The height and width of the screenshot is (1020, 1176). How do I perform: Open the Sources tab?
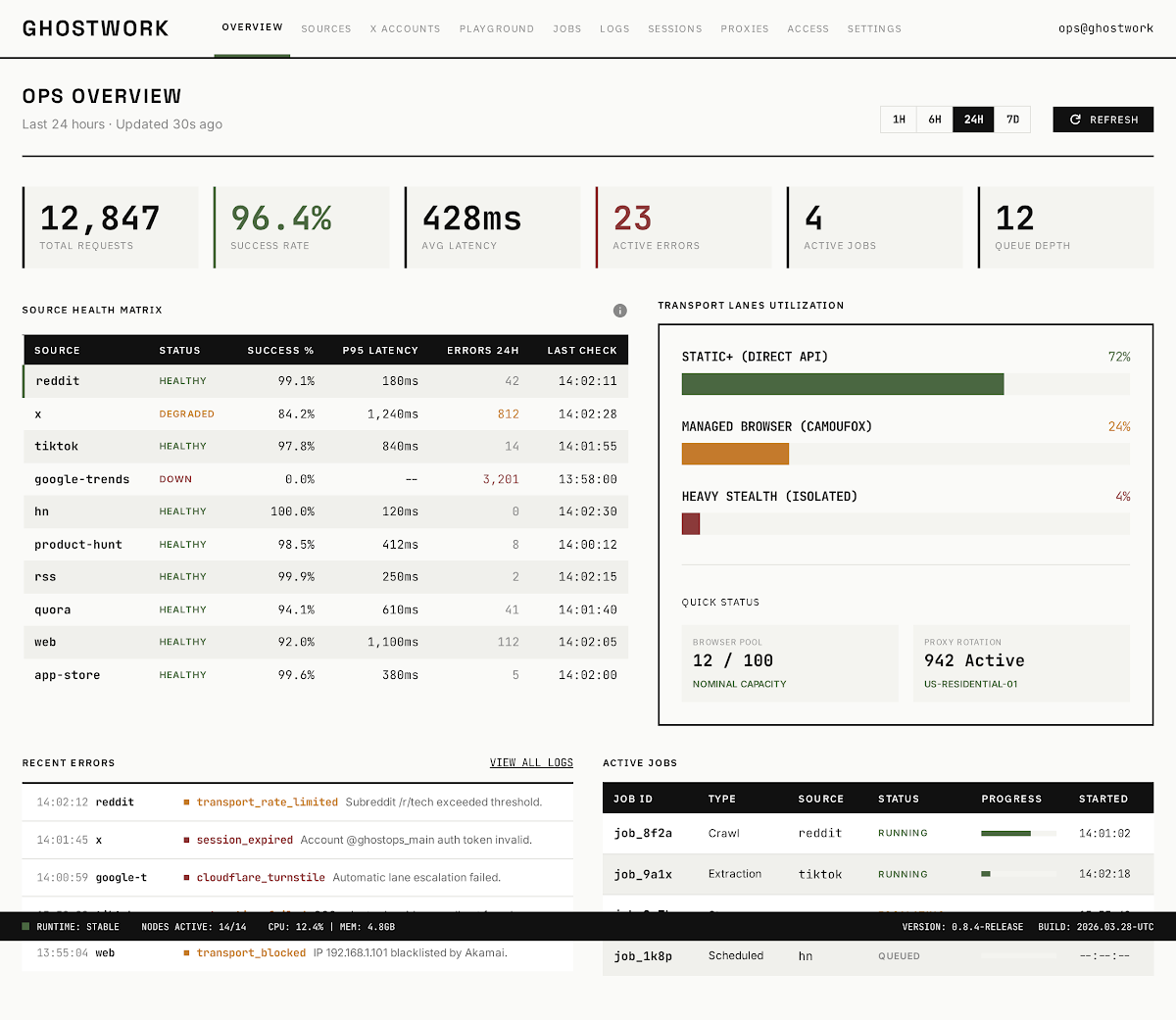pyautogui.click(x=326, y=29)
